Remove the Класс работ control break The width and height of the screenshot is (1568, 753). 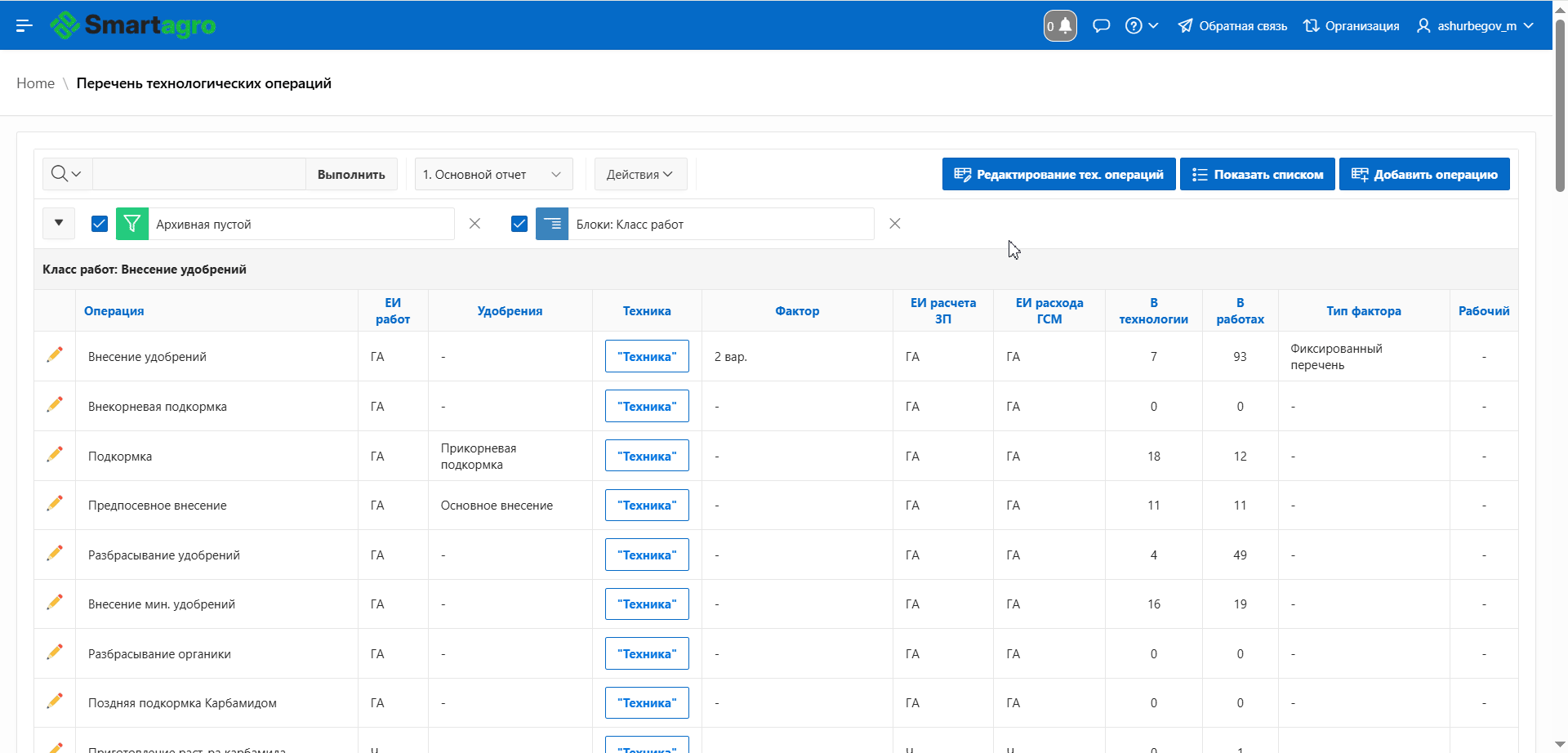click(x=895, y=224)
